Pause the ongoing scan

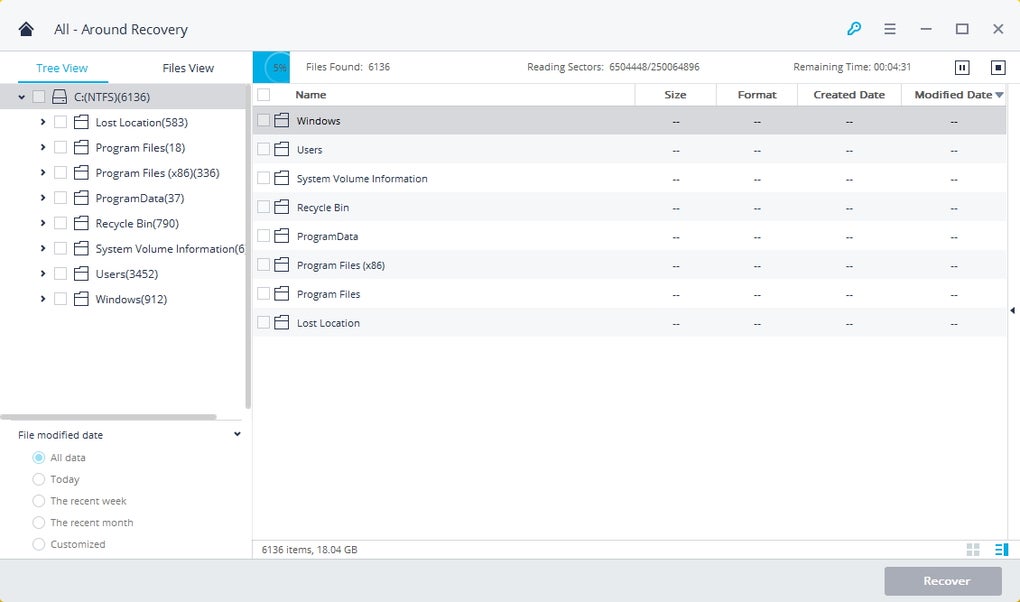961,67
